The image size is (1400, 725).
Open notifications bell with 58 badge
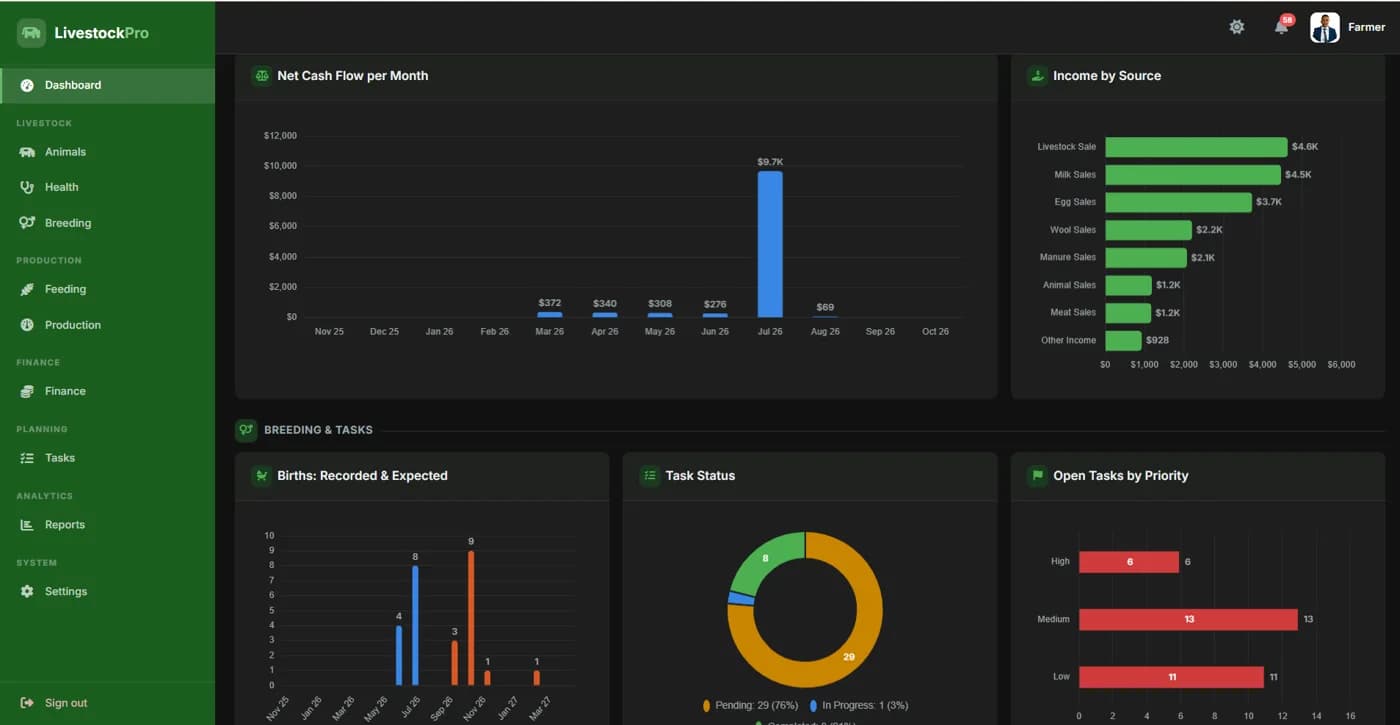pos(1282,27)
